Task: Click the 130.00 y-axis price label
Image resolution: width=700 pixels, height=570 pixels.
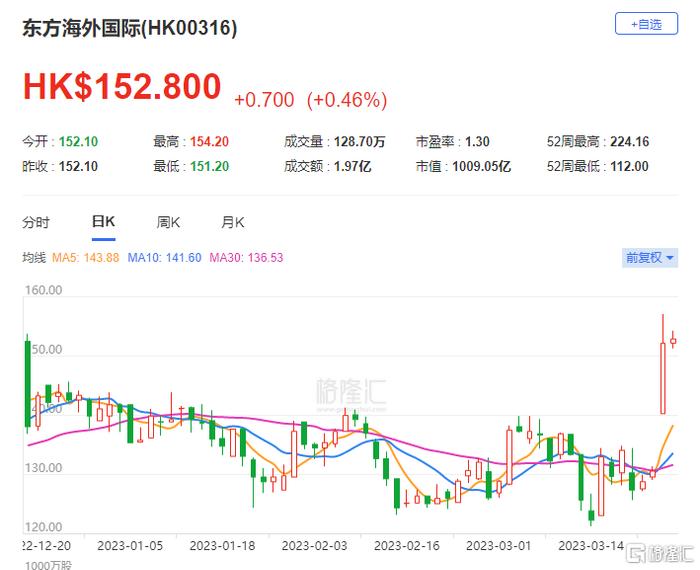Action: point(43,468)
